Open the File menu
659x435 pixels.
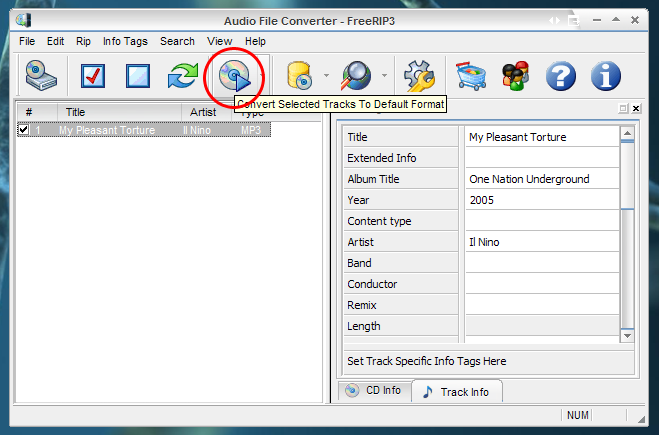[27, 41]
